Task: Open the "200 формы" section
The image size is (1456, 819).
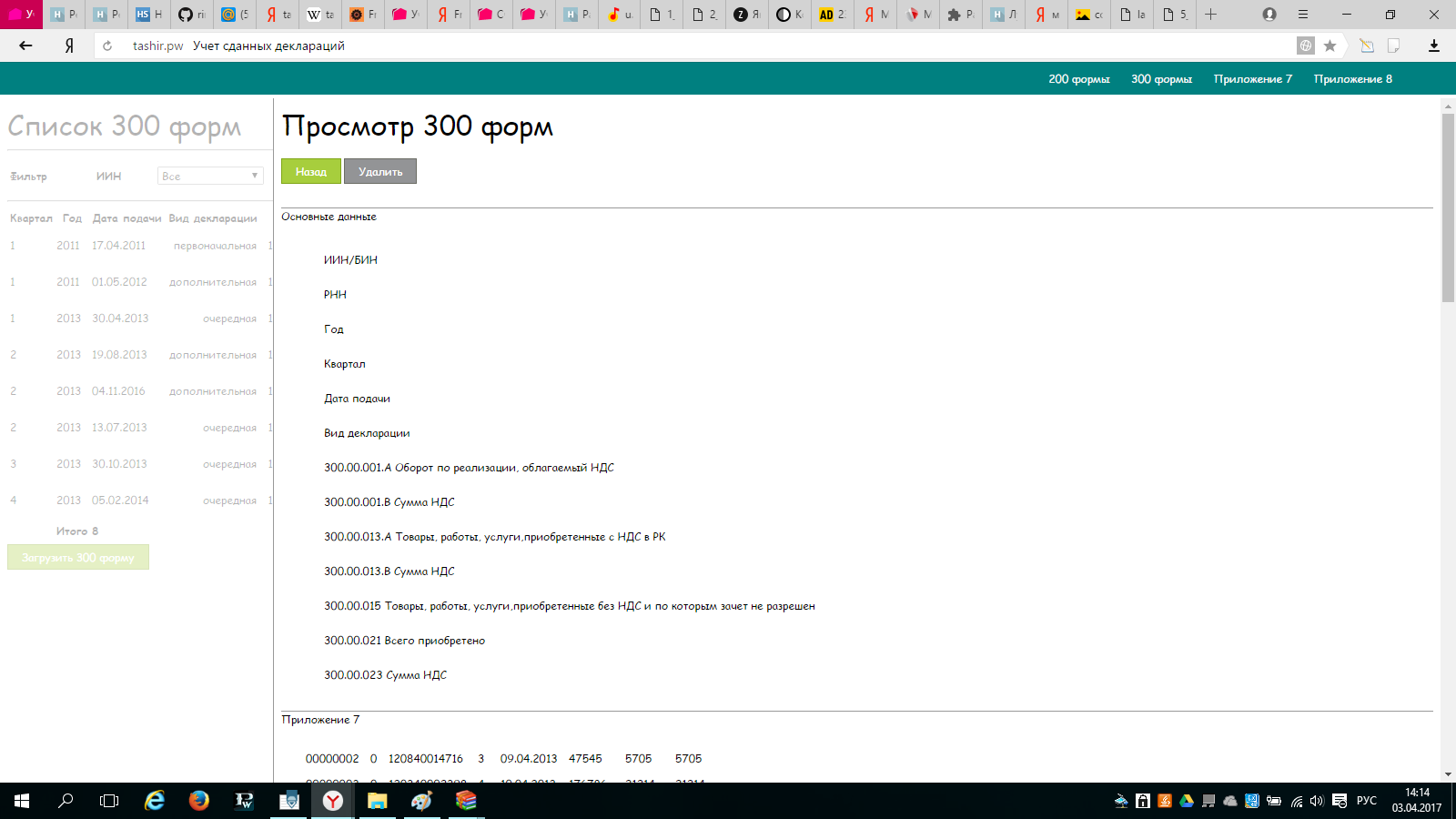Action: point(1079,78)
